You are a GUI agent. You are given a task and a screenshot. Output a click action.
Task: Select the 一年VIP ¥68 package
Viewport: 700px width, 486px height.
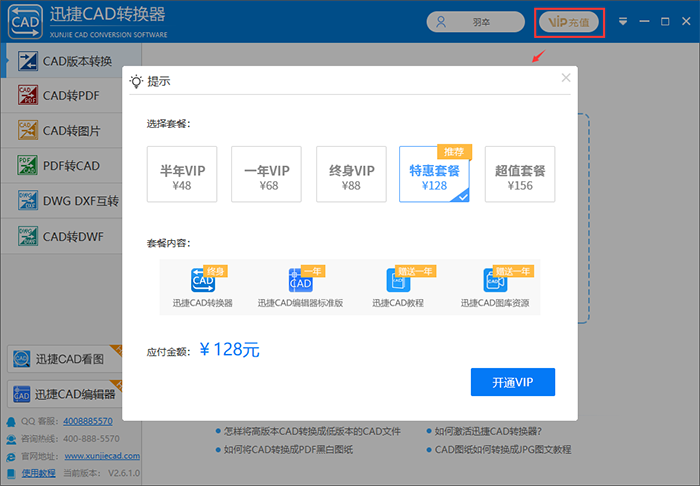coord(267,174)
